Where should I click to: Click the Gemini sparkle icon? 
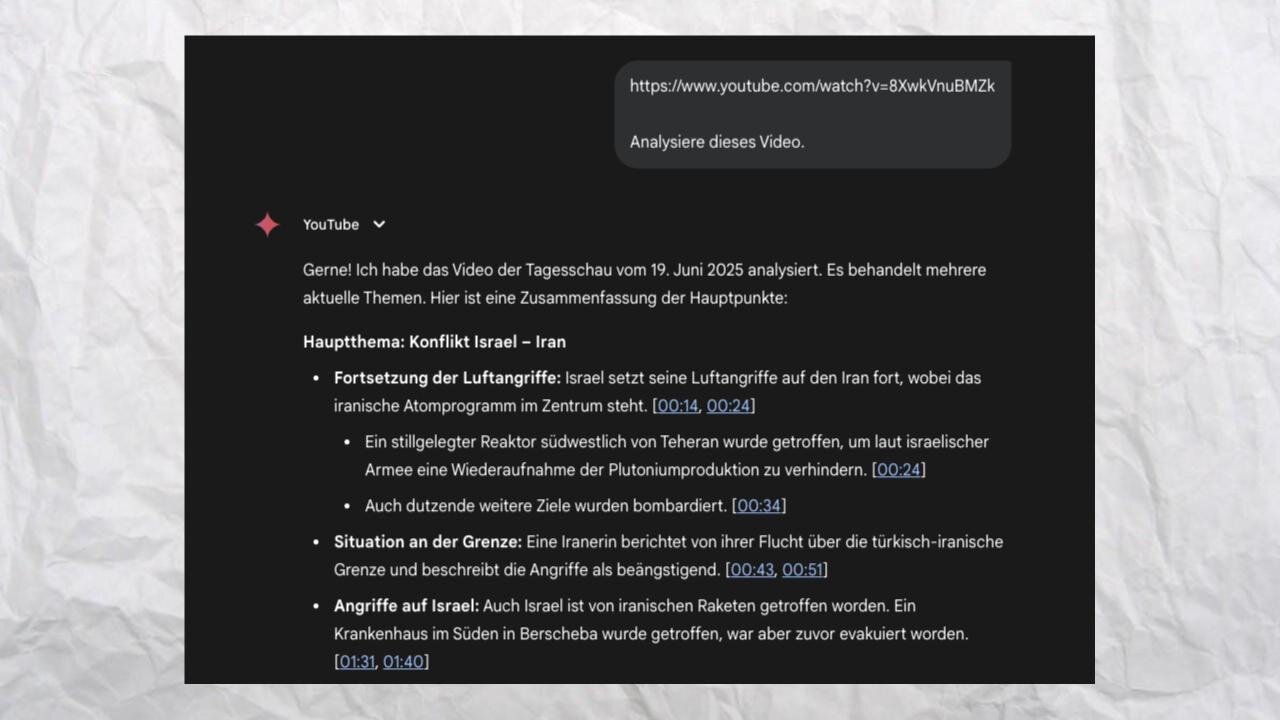(267, 225)
